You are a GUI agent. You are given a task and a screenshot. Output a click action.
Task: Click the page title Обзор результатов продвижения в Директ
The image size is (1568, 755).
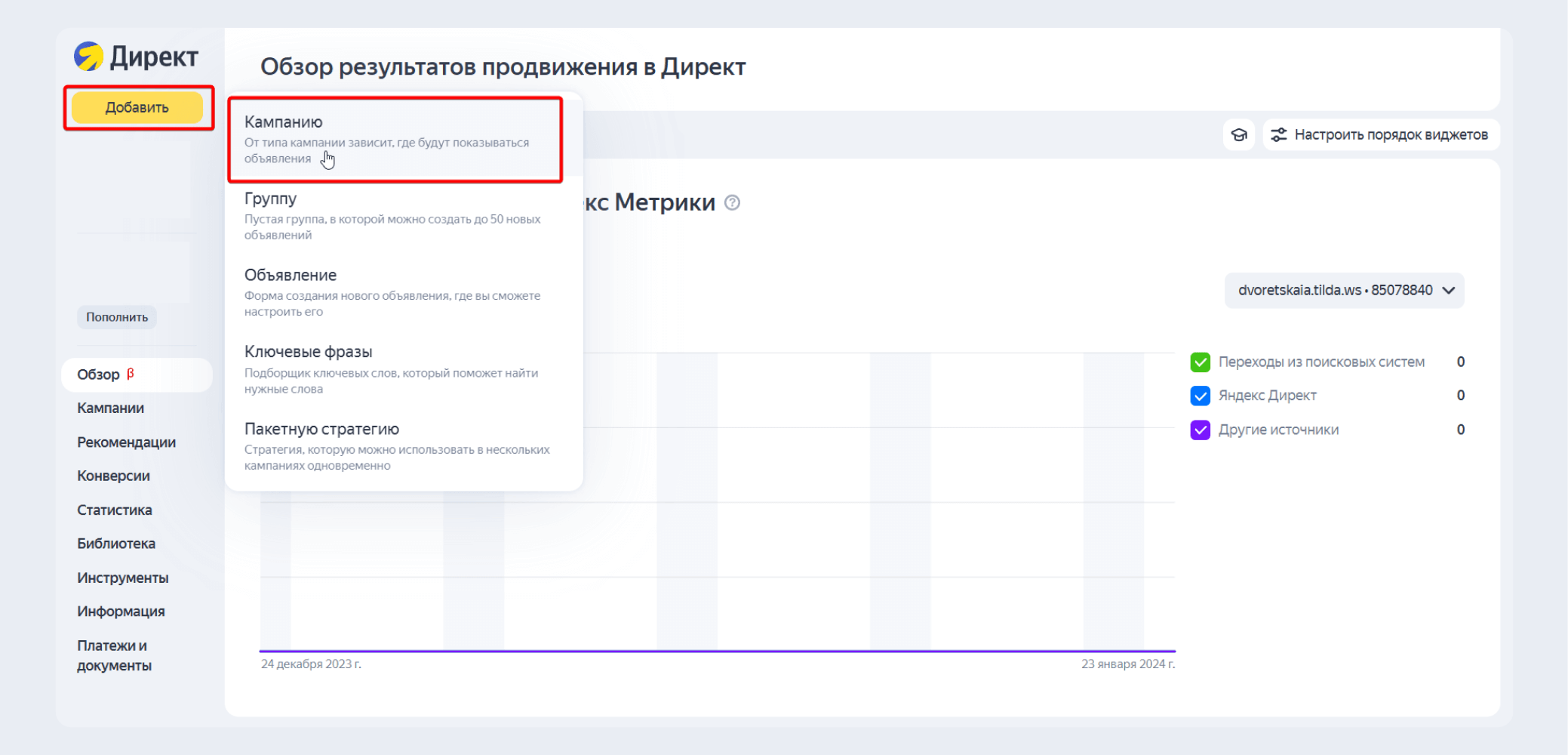coord(503,67)
